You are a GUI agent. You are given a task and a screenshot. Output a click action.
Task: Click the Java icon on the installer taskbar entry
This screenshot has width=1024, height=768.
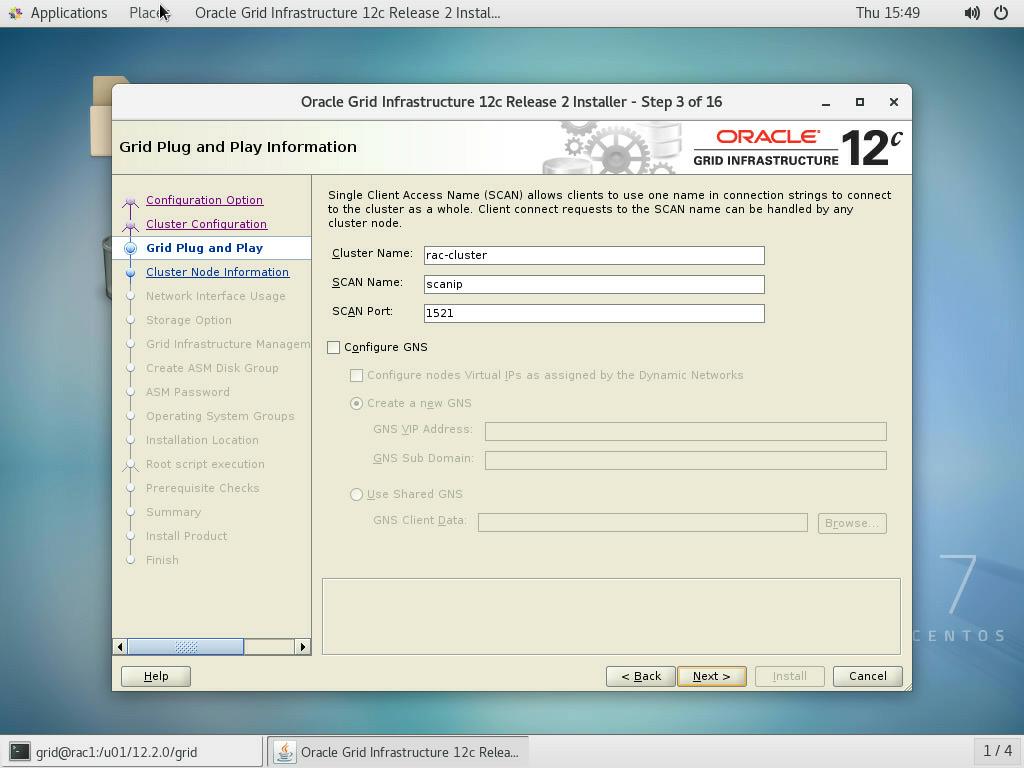click(x=283, y=751)
